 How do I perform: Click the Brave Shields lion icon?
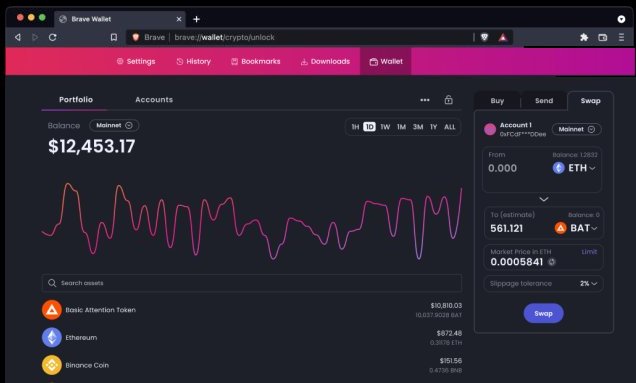[484, 37]
